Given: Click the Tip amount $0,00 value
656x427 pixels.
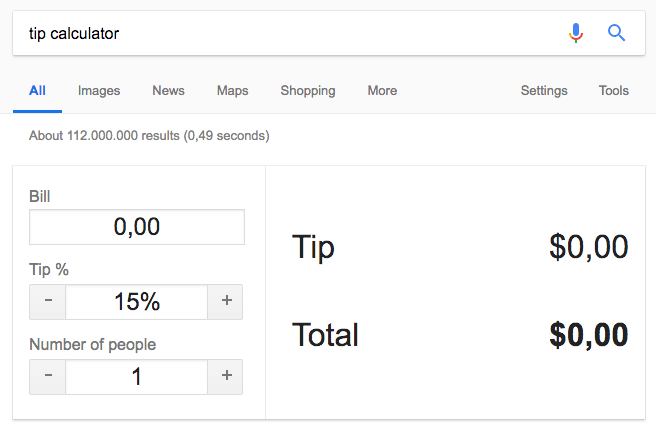Looking at the screenshot, I should (588, 247).
